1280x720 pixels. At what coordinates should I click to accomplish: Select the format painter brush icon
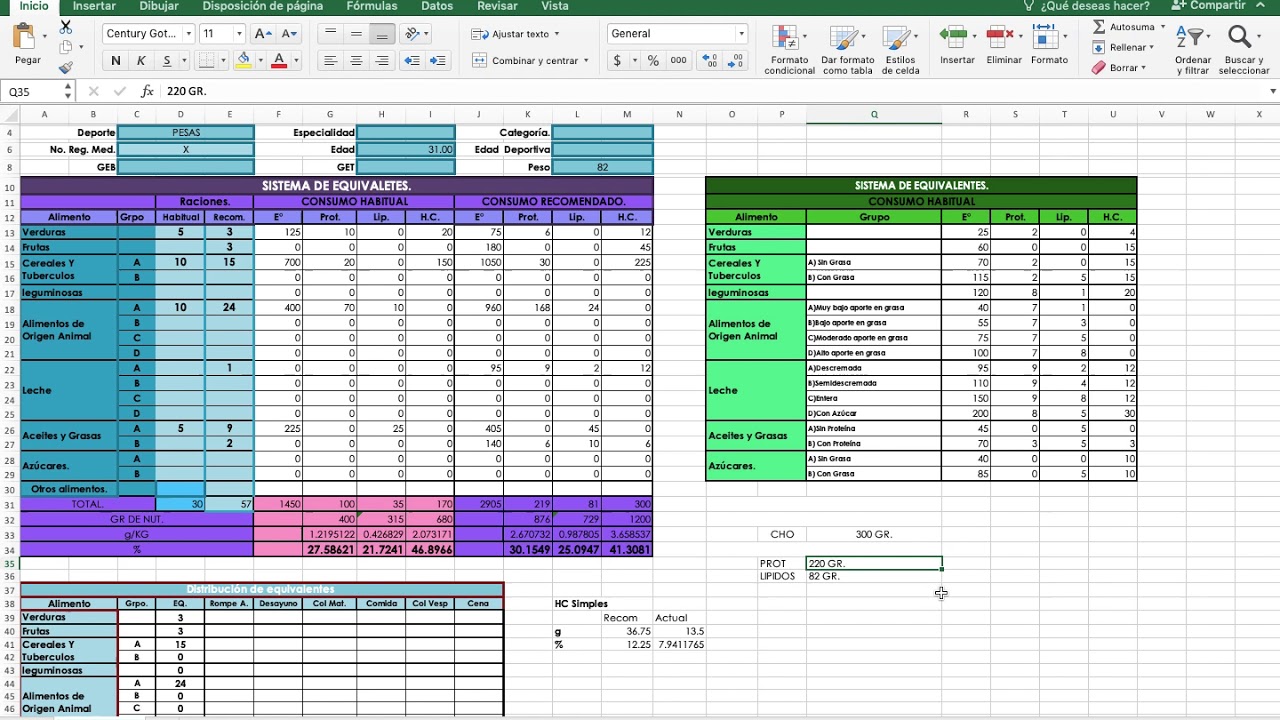66,67
